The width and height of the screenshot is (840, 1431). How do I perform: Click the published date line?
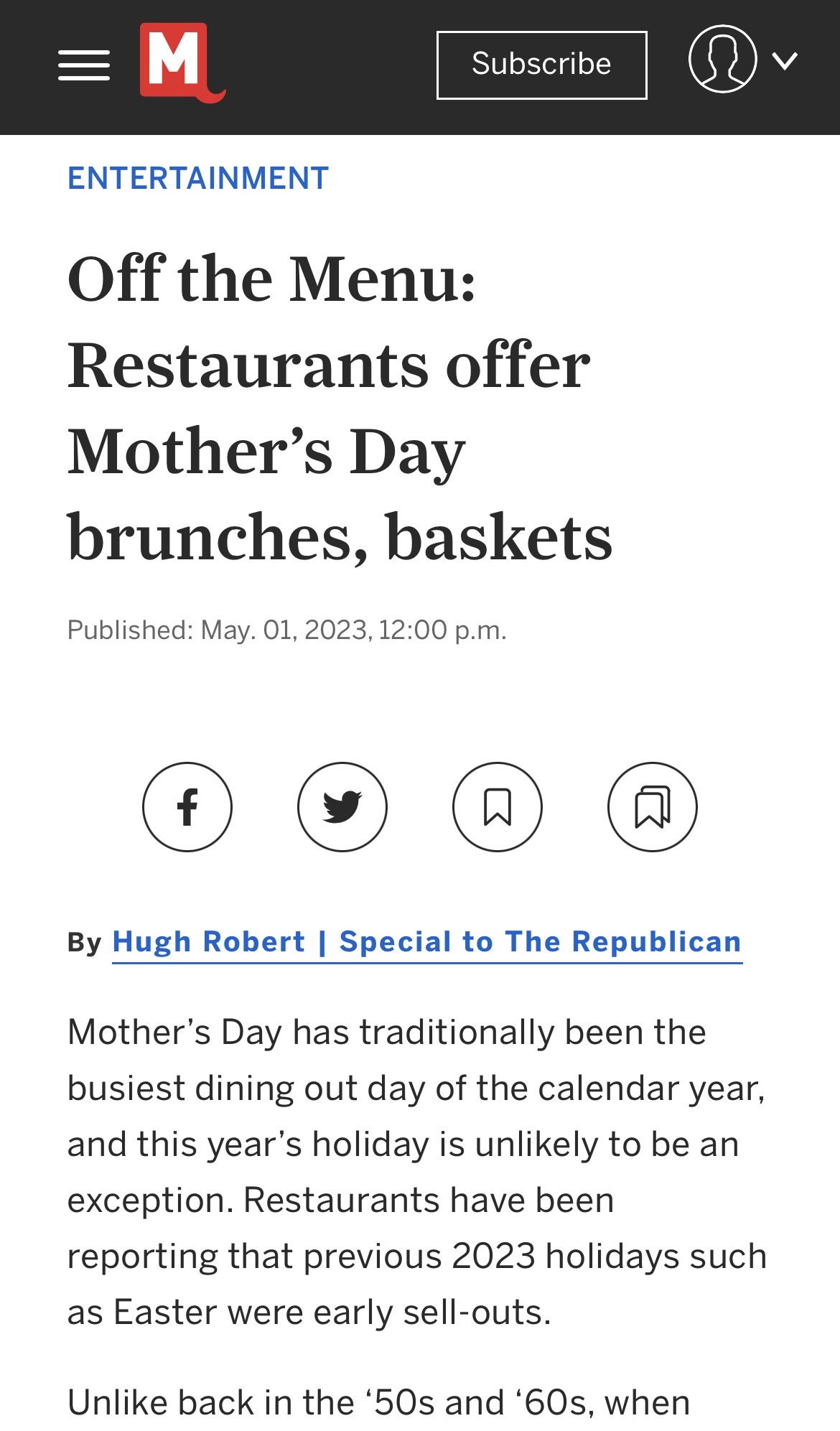tap(287, 630)
